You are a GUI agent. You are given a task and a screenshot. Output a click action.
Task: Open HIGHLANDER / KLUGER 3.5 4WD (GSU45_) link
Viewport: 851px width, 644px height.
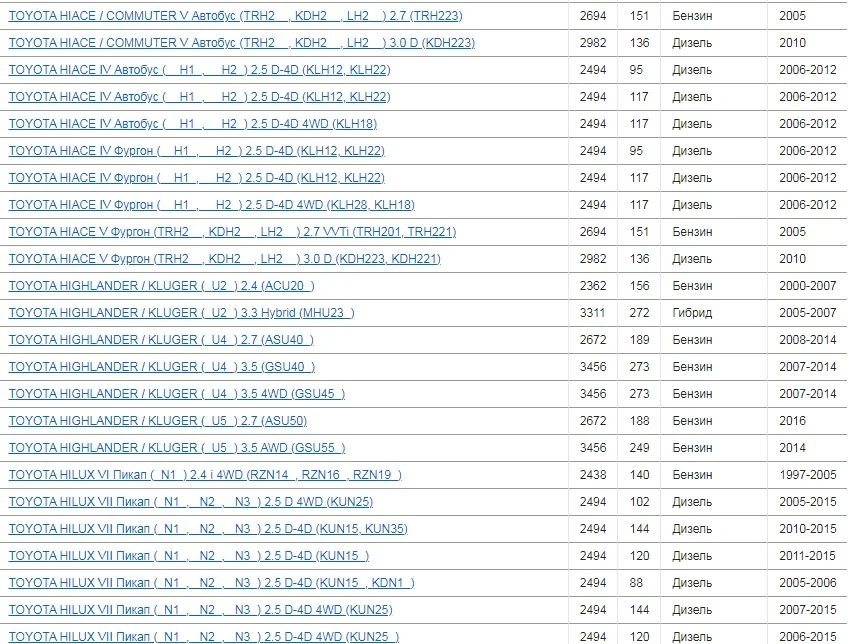coord(177,394)
